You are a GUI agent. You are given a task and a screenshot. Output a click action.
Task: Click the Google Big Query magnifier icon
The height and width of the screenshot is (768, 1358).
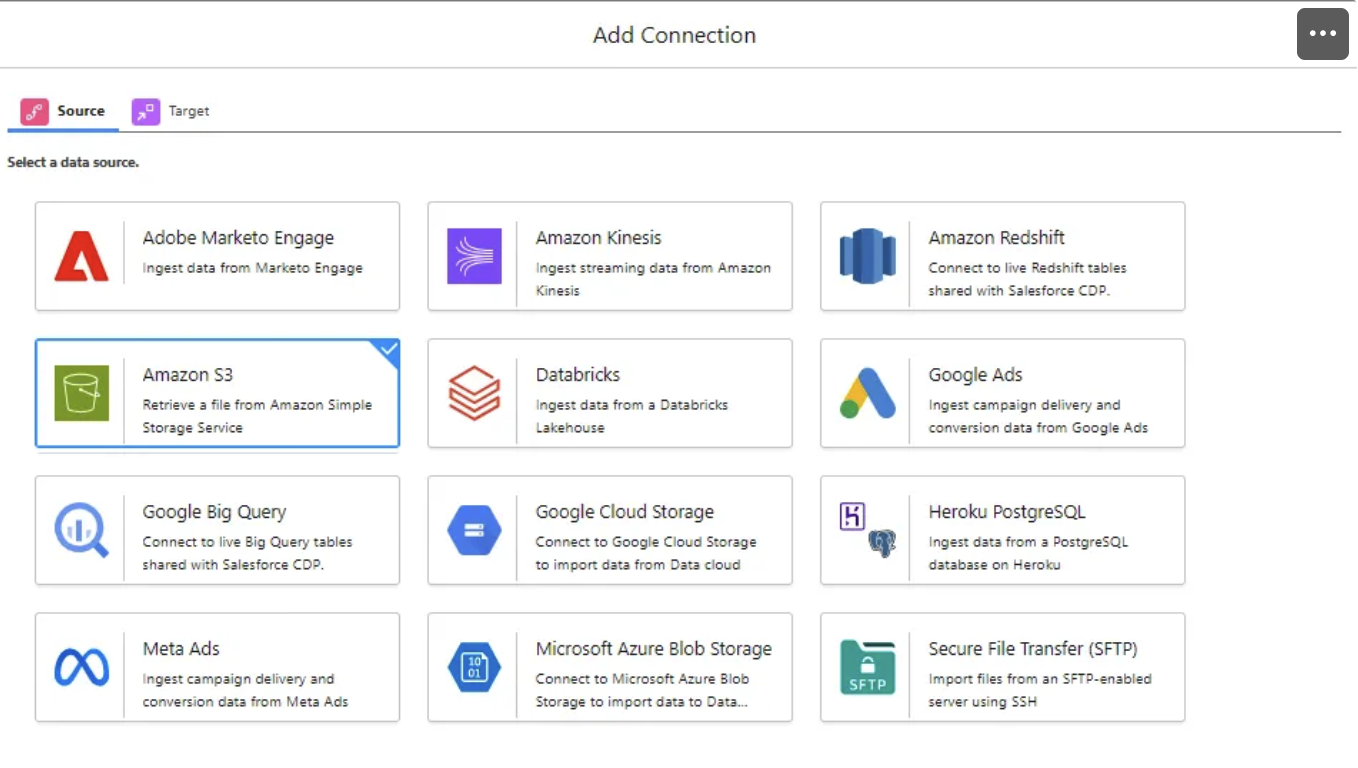80,529
